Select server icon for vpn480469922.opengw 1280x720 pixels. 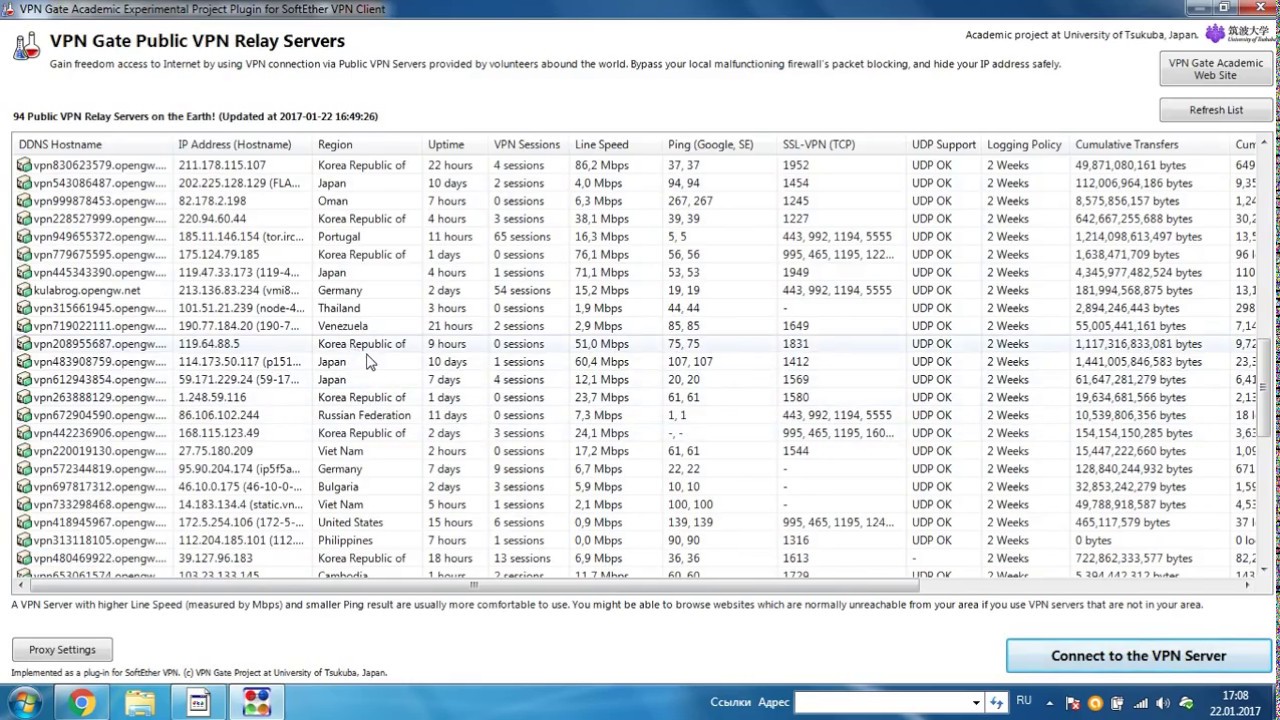coord(24,558)
